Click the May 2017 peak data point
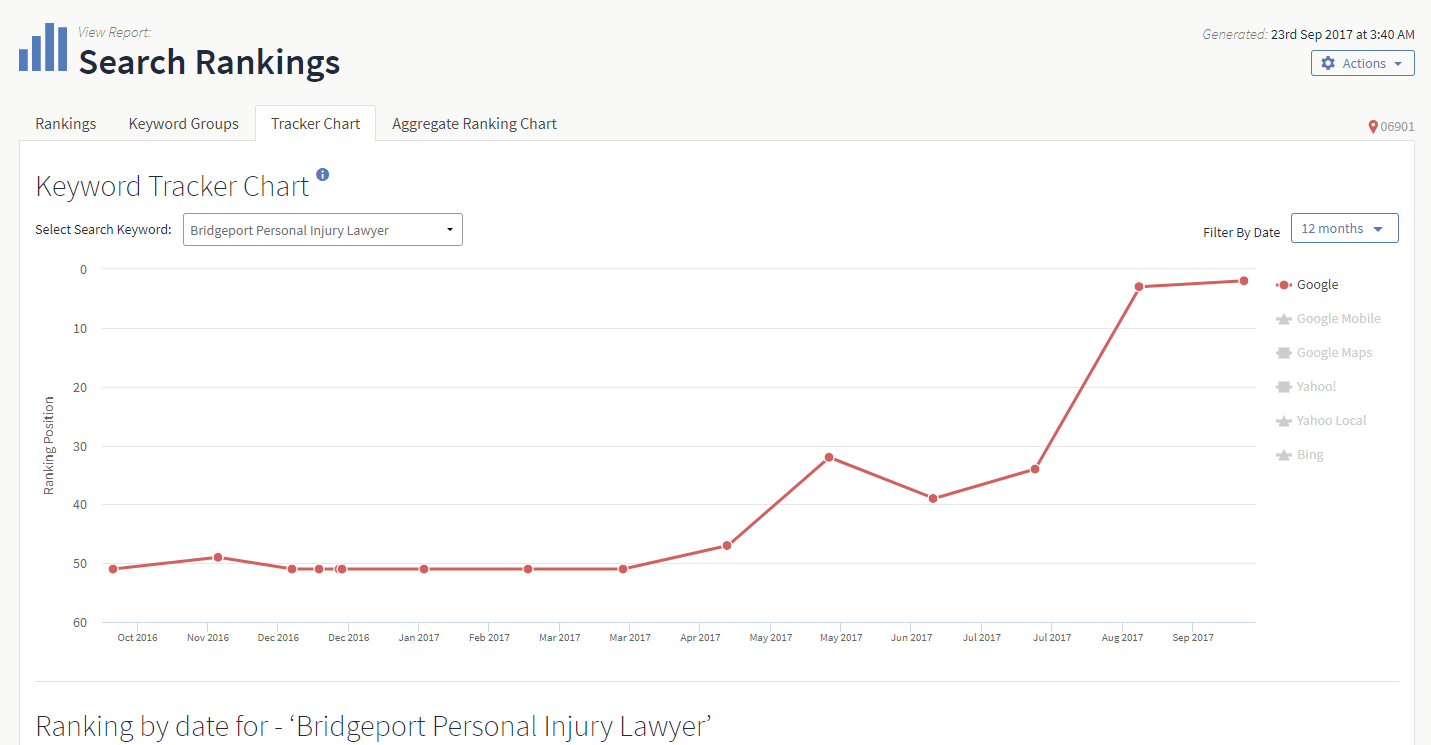Image resolution: width=1431 pixels, height=745 pixels. [x=829, y=457]
